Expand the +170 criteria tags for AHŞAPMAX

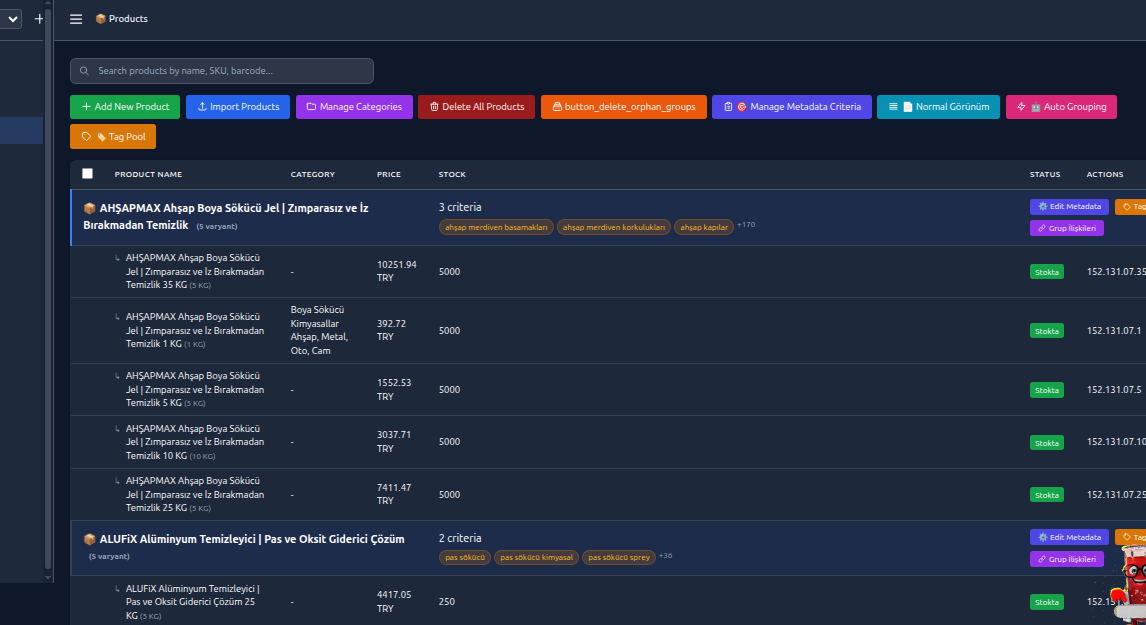[x=746, y=226]
